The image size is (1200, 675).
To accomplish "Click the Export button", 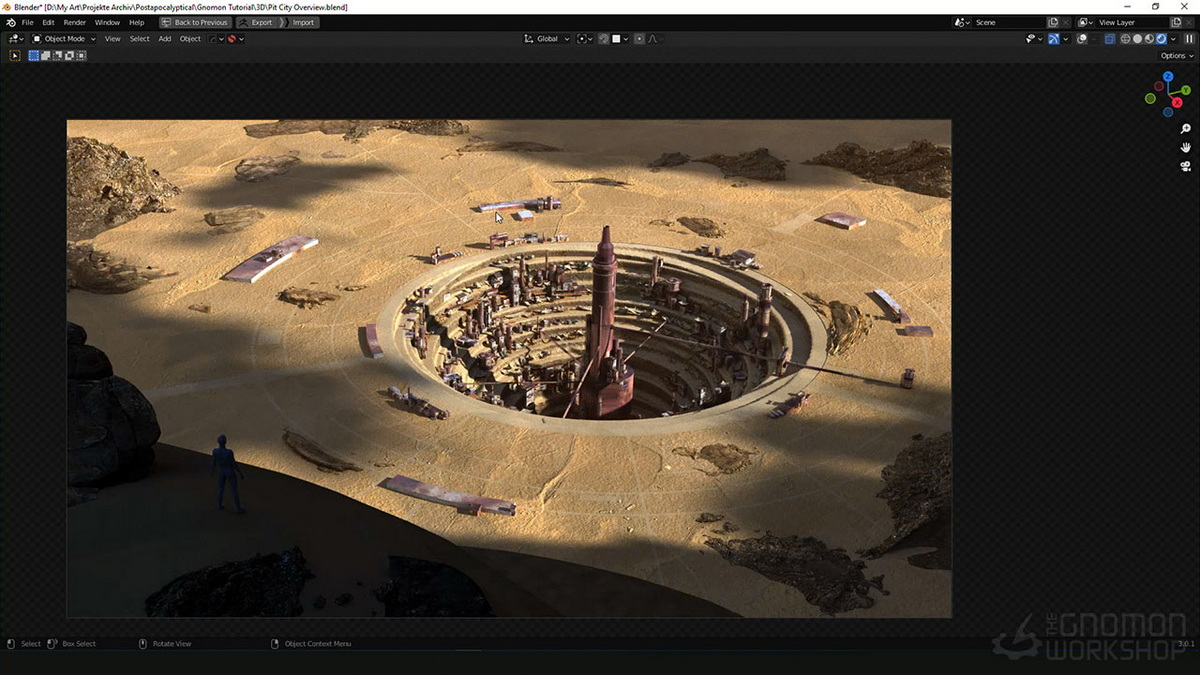I will pos(256,22).
